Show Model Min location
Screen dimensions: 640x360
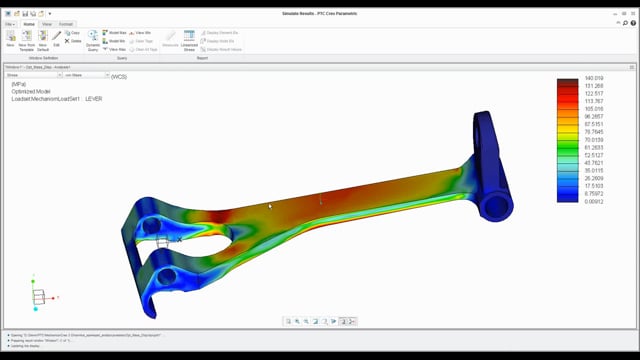pos(114,41)
